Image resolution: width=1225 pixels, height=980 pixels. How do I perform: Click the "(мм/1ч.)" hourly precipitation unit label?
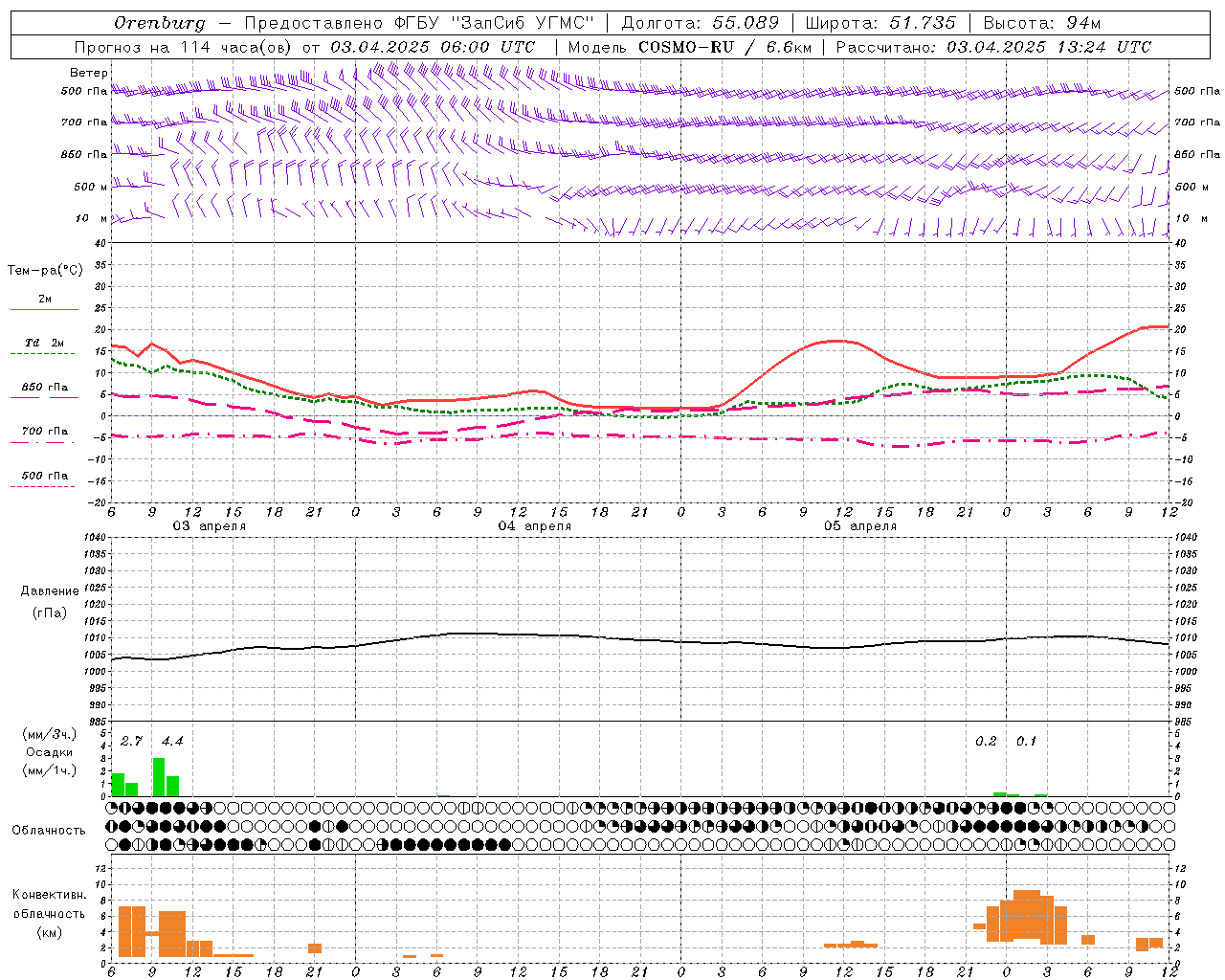[x=50, y=770]
